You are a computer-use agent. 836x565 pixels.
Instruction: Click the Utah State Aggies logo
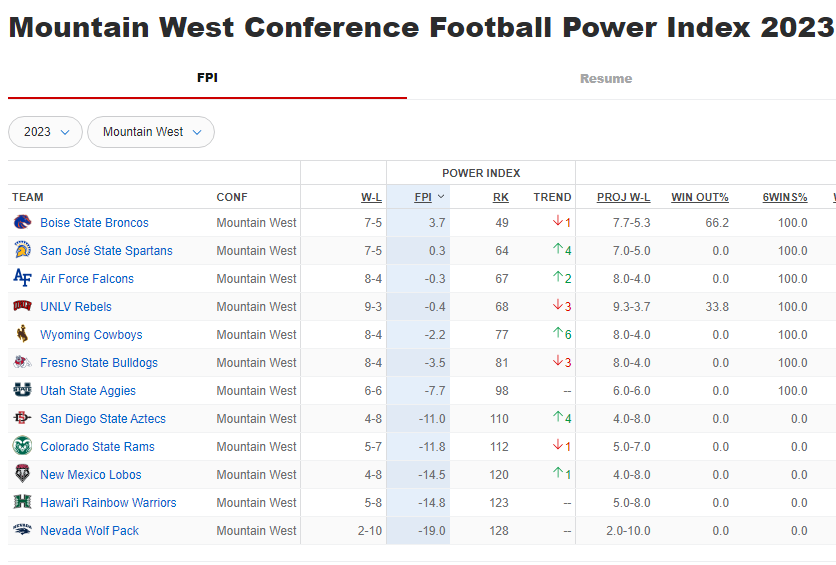click(x=22, y=390)
